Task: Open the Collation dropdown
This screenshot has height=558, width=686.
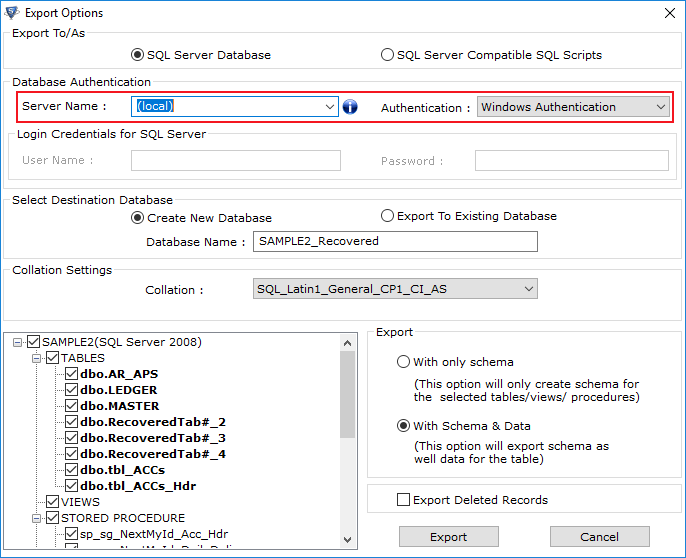Action: pyautogui.click(x=528, y=289)
